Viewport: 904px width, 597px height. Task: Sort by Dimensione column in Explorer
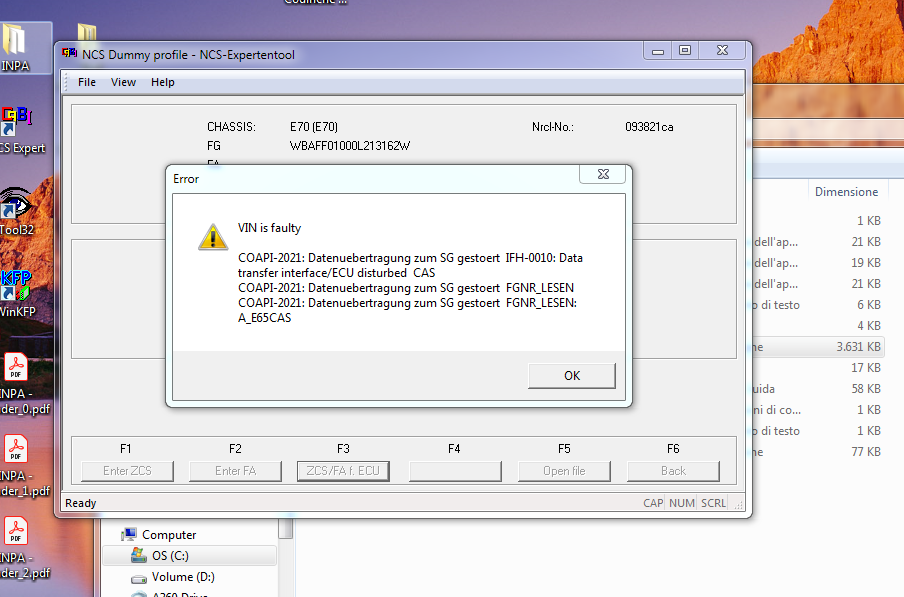click(846, 192)
